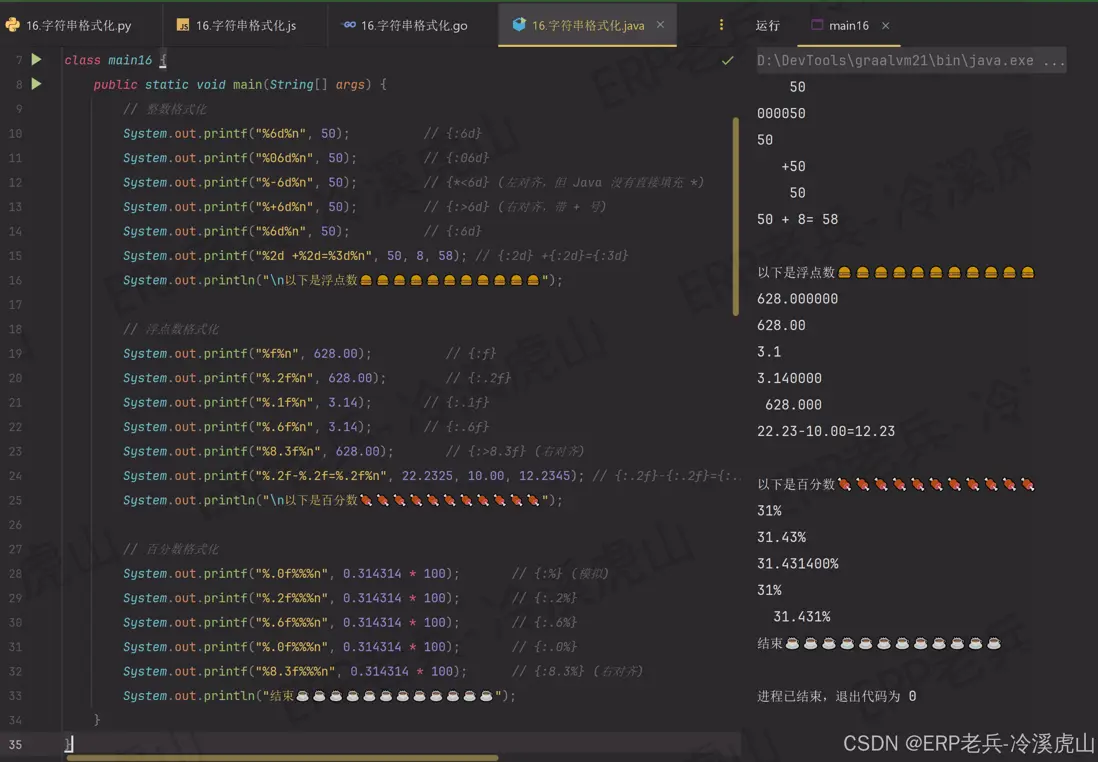Image resolution: width=1098 pixels, height=762 pixels.
Task: Click the Java file icon on active tab
Action: click(x=519, y=25)
